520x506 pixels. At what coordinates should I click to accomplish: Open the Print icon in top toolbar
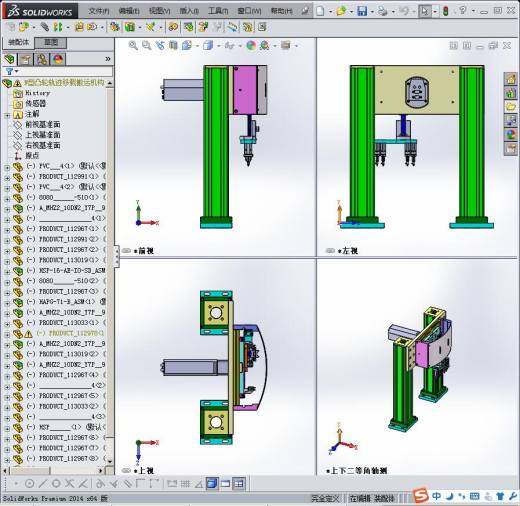click(x=383, y=11)
